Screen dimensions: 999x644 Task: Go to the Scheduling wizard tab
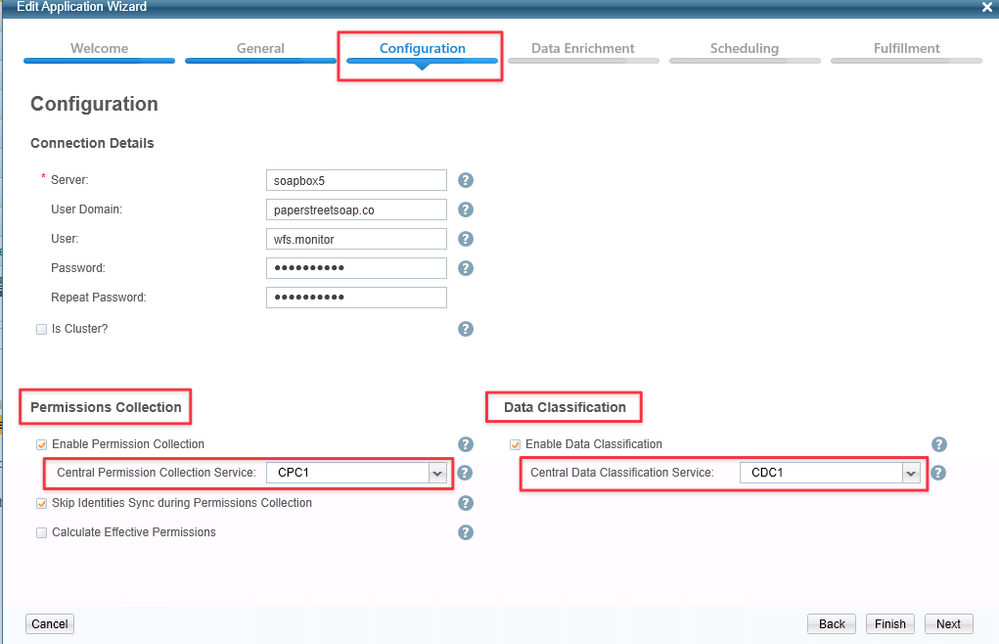744,49
